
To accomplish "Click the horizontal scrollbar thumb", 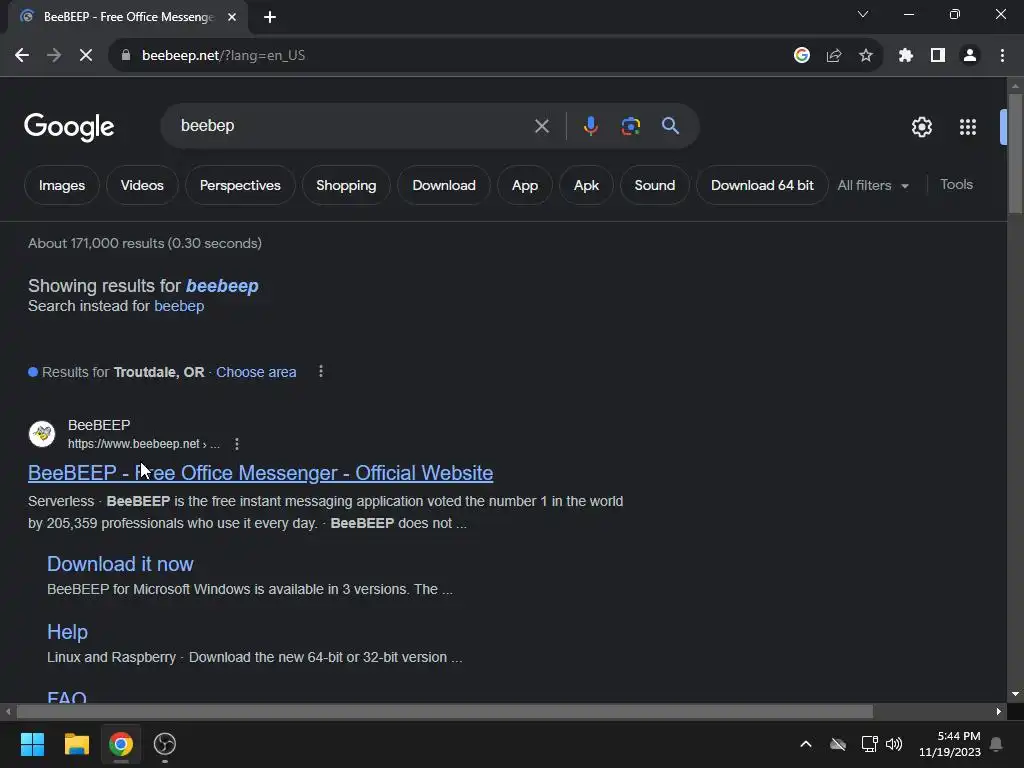I will tap(445, 711).
